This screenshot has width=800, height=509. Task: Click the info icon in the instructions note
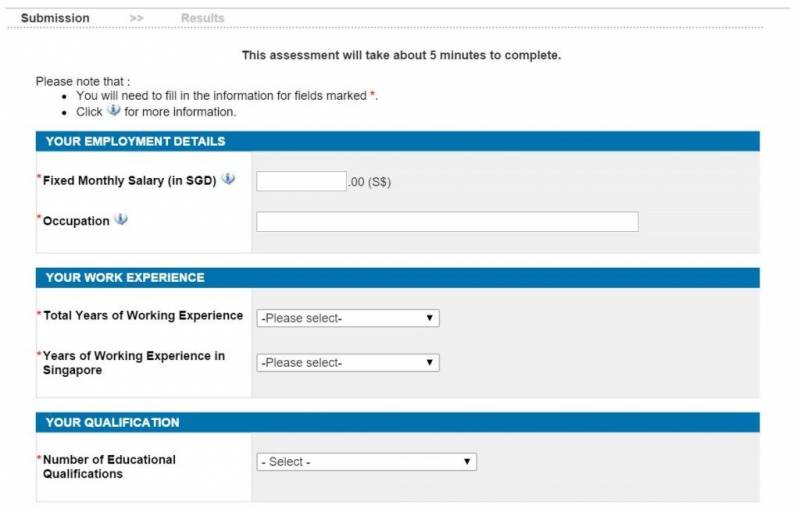tap(113, 111)
